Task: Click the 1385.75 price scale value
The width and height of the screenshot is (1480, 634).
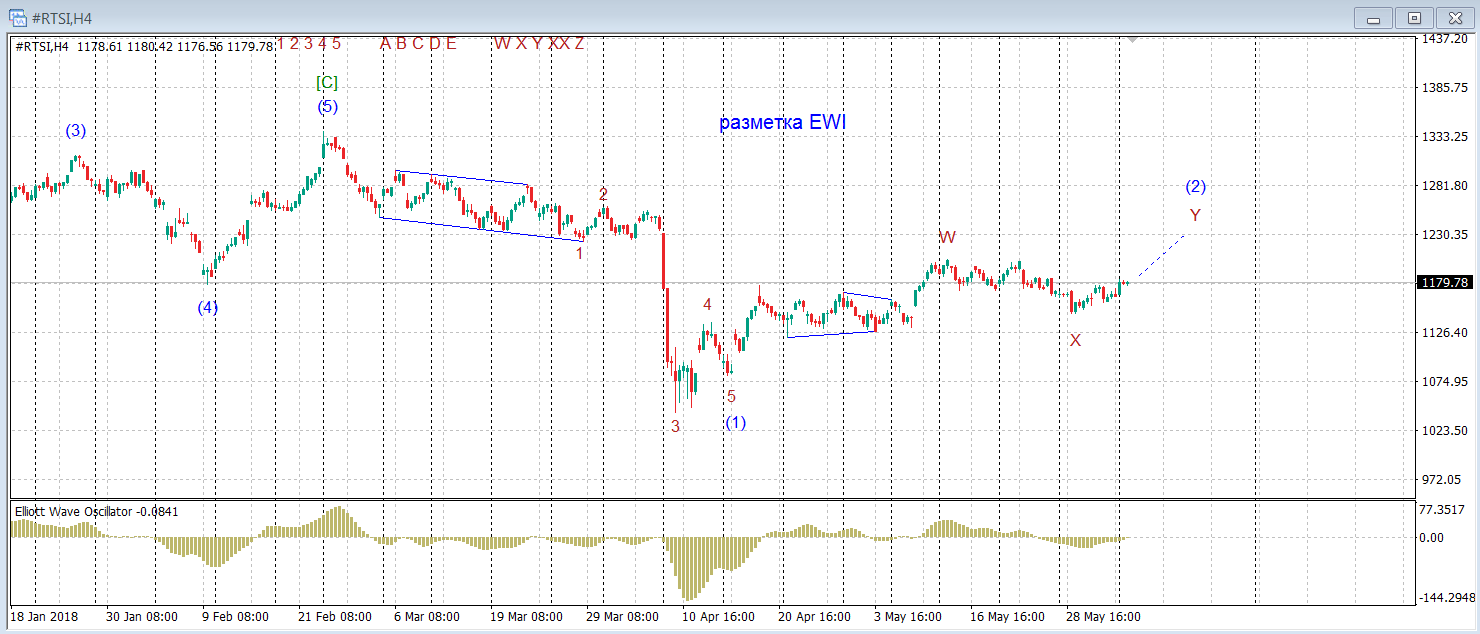Action: pos(1445,87)
